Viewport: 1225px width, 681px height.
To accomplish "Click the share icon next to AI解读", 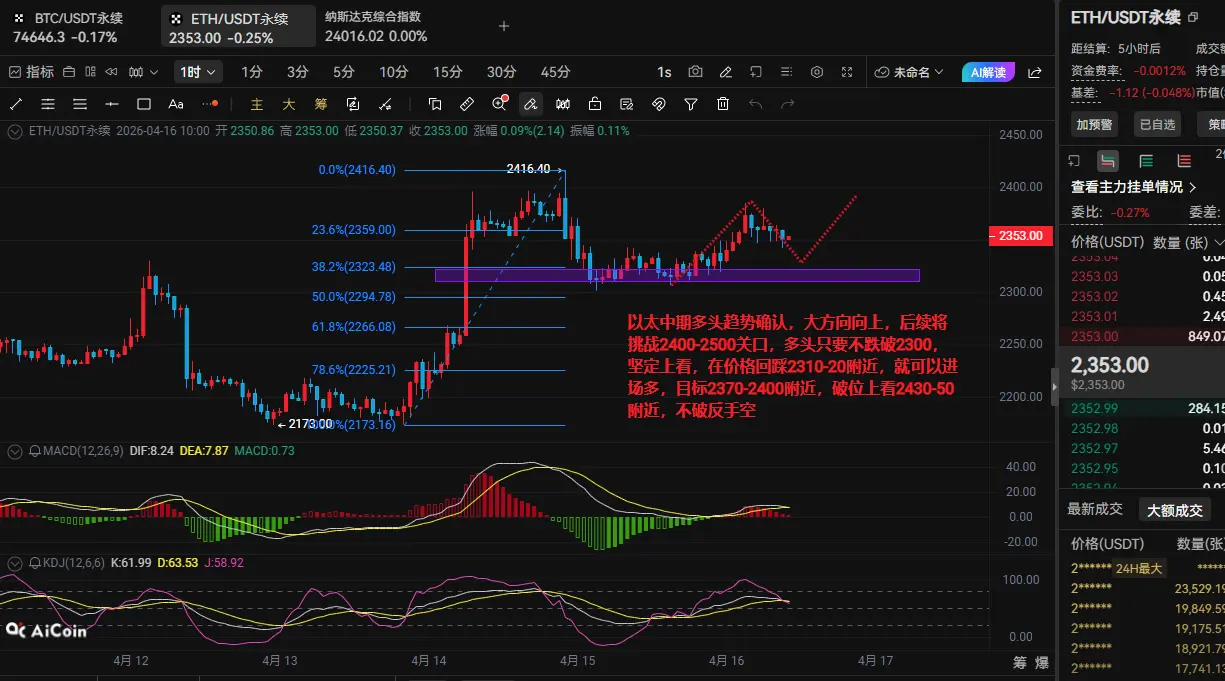I will click(x=1035, y=72).
